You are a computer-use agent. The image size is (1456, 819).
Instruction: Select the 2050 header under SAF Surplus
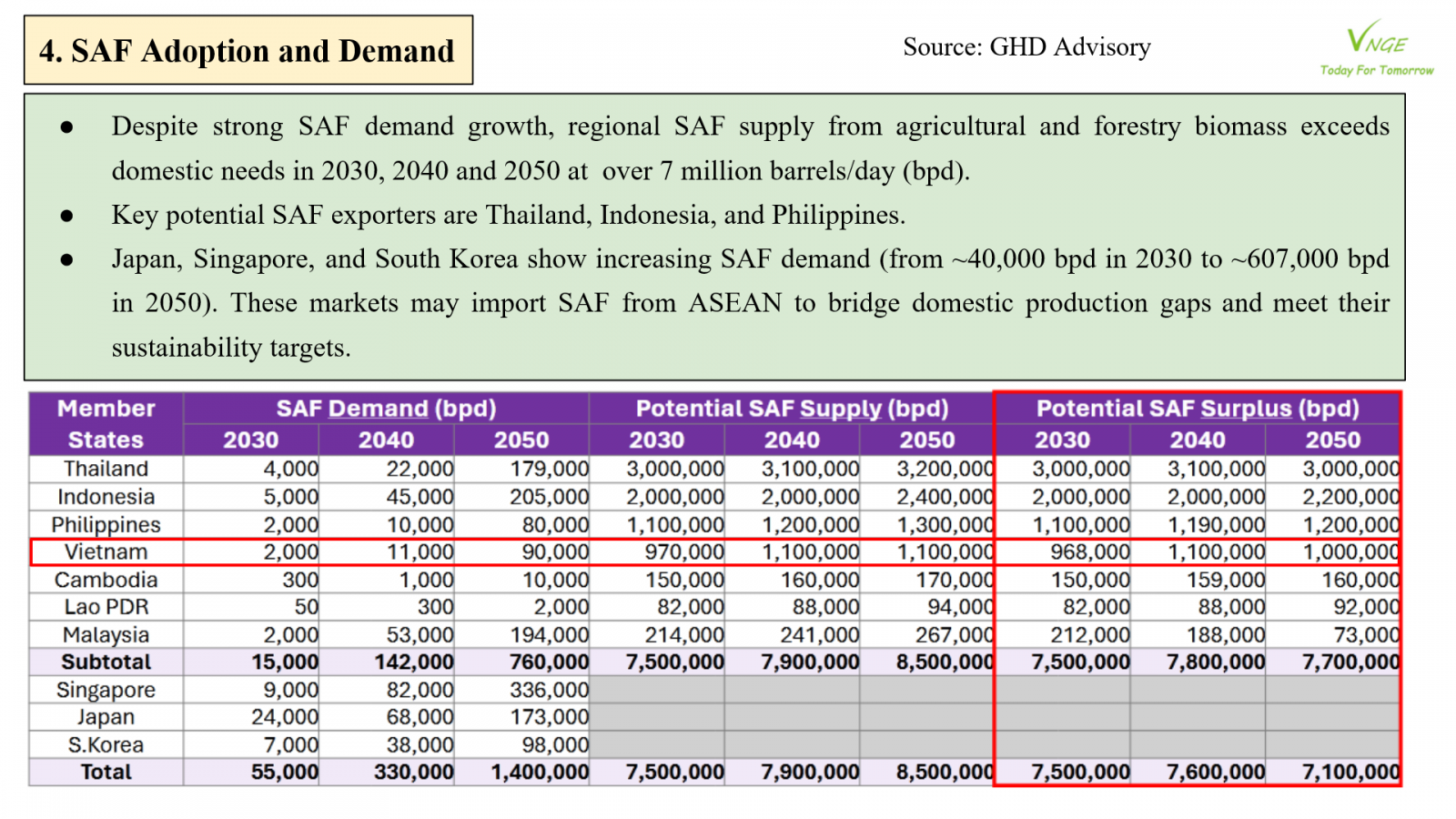1332,440
